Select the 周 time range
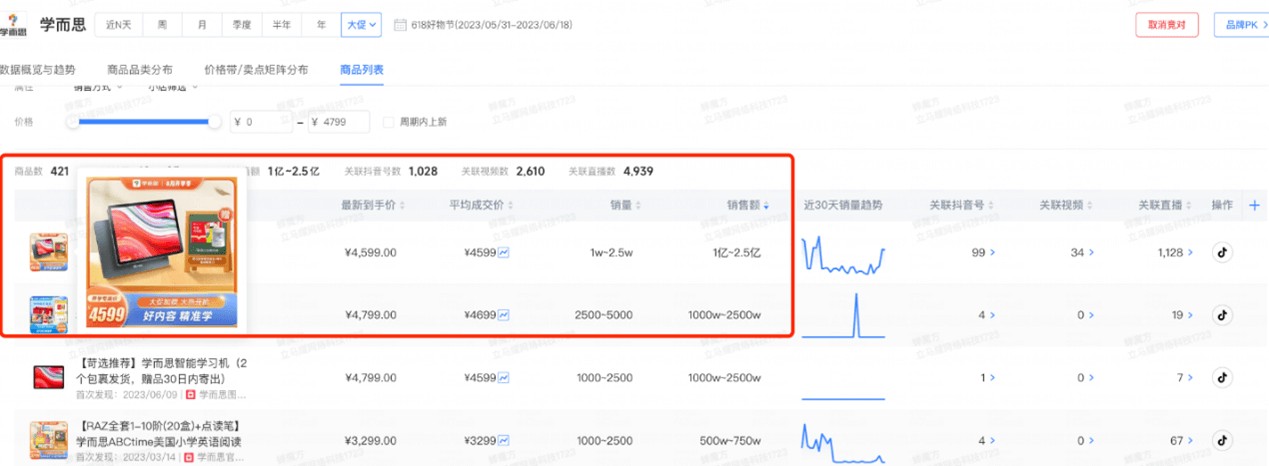The width and height of the screenshot is (1269, 466). (164, 25)
